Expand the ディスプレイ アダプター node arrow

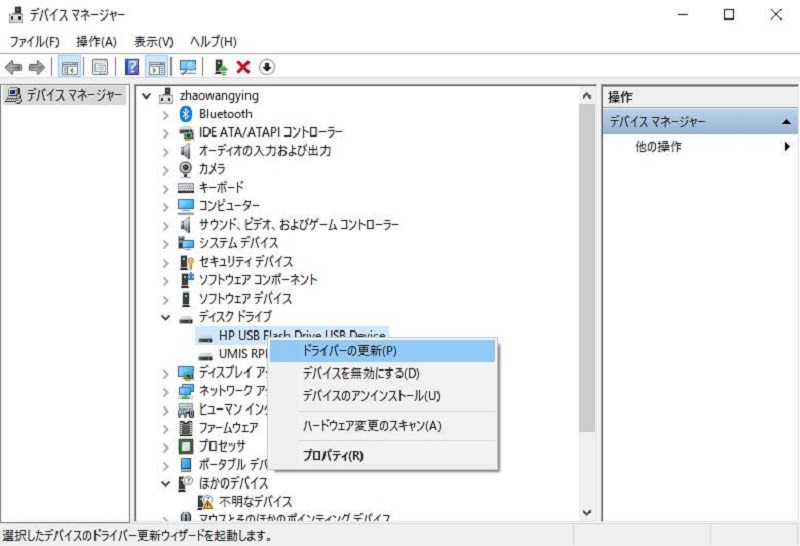tap(165, 374)
